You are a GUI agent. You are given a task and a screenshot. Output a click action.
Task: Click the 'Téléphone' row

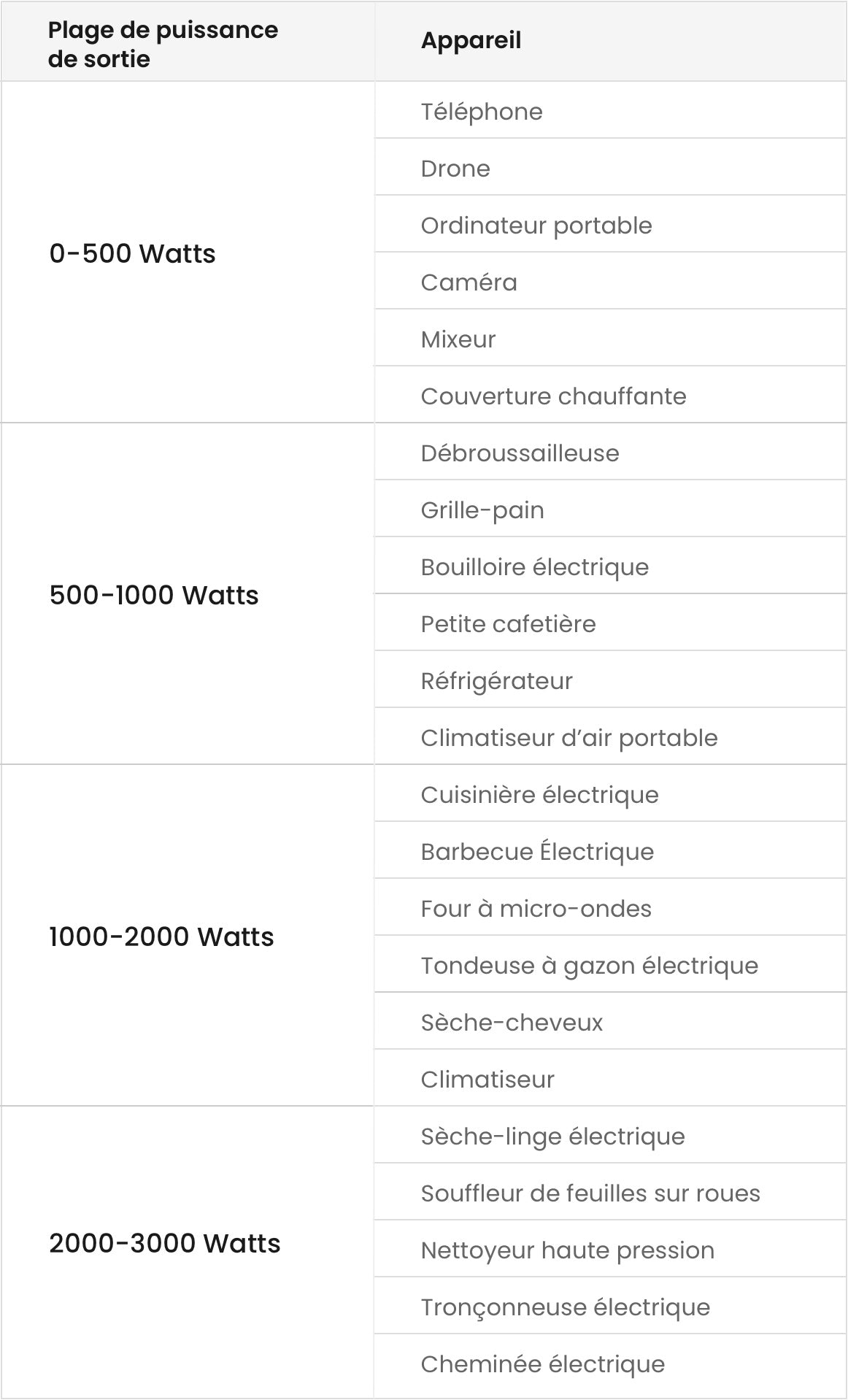coord(482,112)
